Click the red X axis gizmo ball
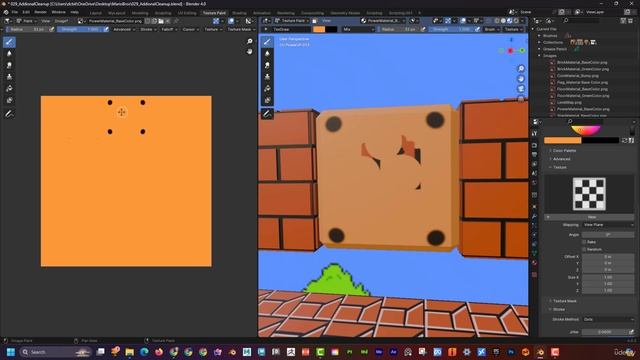Screen dimensions: 640x360 point(510,51)
